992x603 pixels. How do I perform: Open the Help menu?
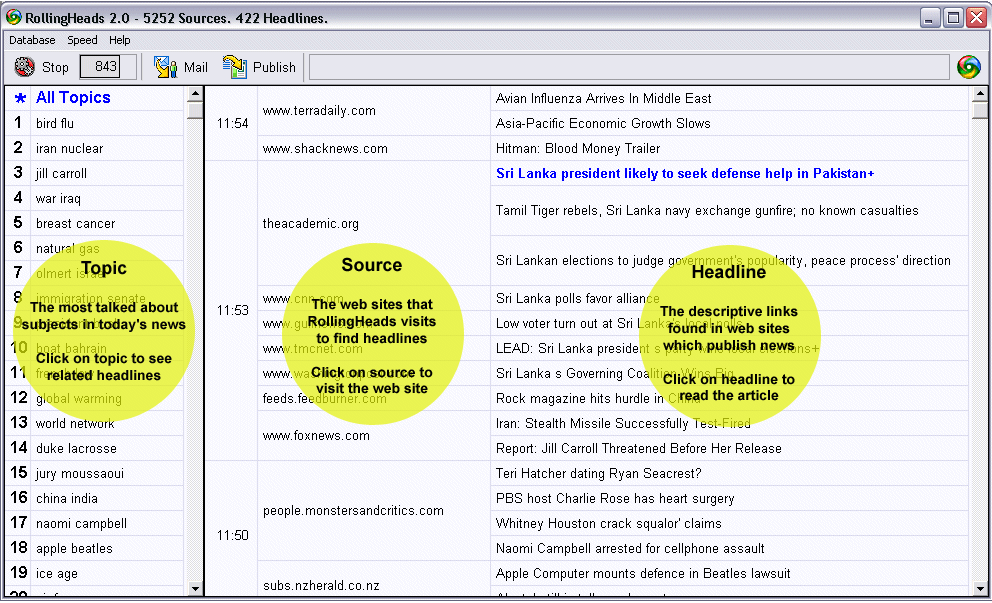tap(120, 40)
